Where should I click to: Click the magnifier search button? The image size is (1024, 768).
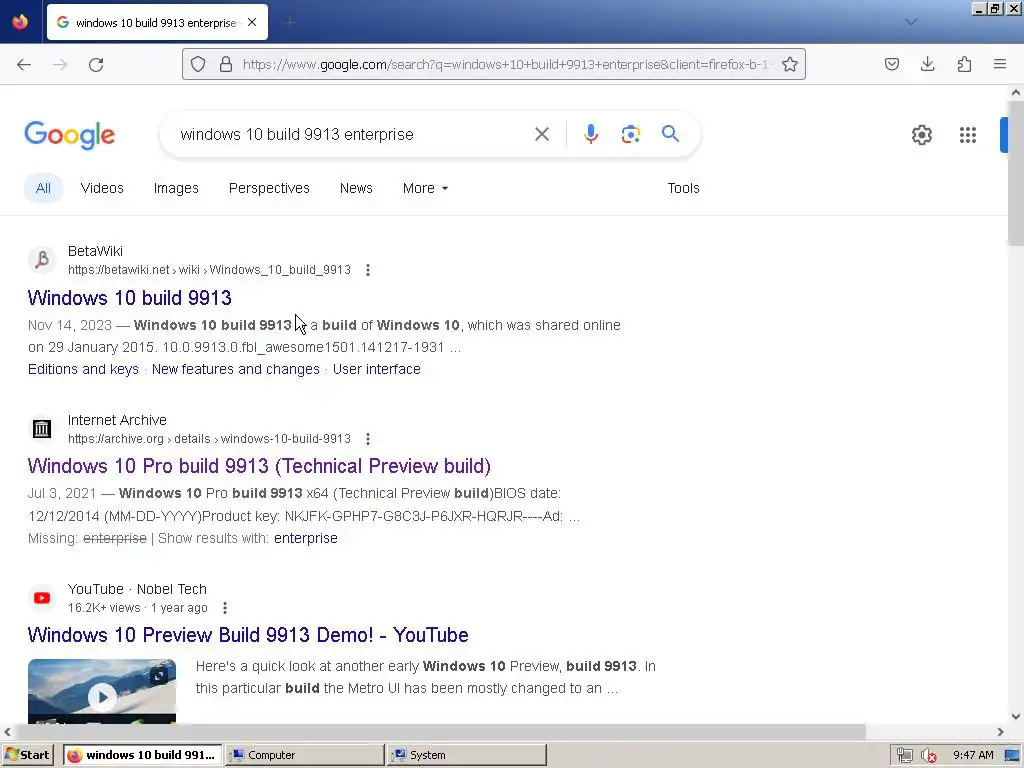pyautogui.click(x=670, y=134)
